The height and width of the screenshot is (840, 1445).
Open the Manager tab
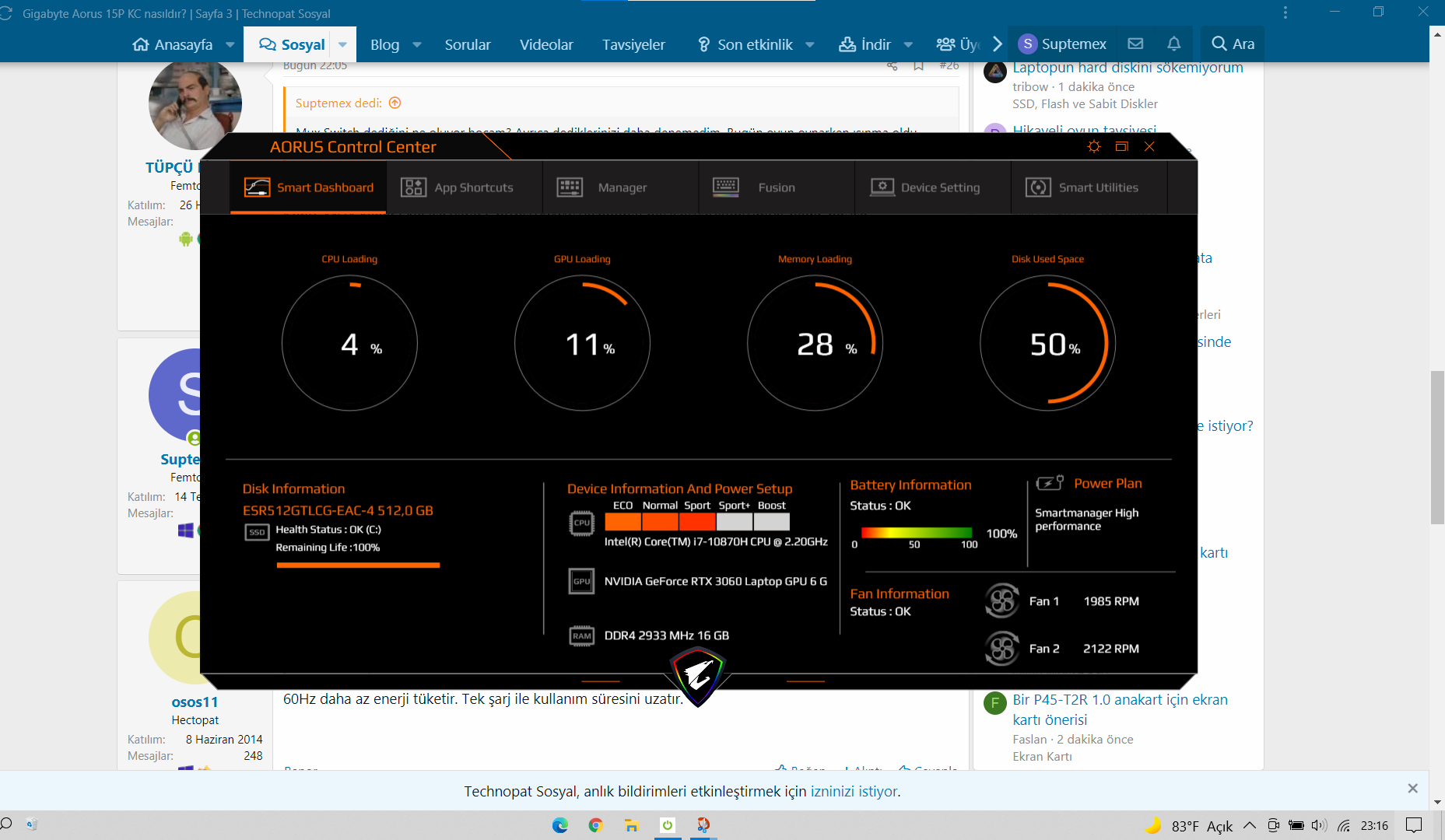point(621,187)
